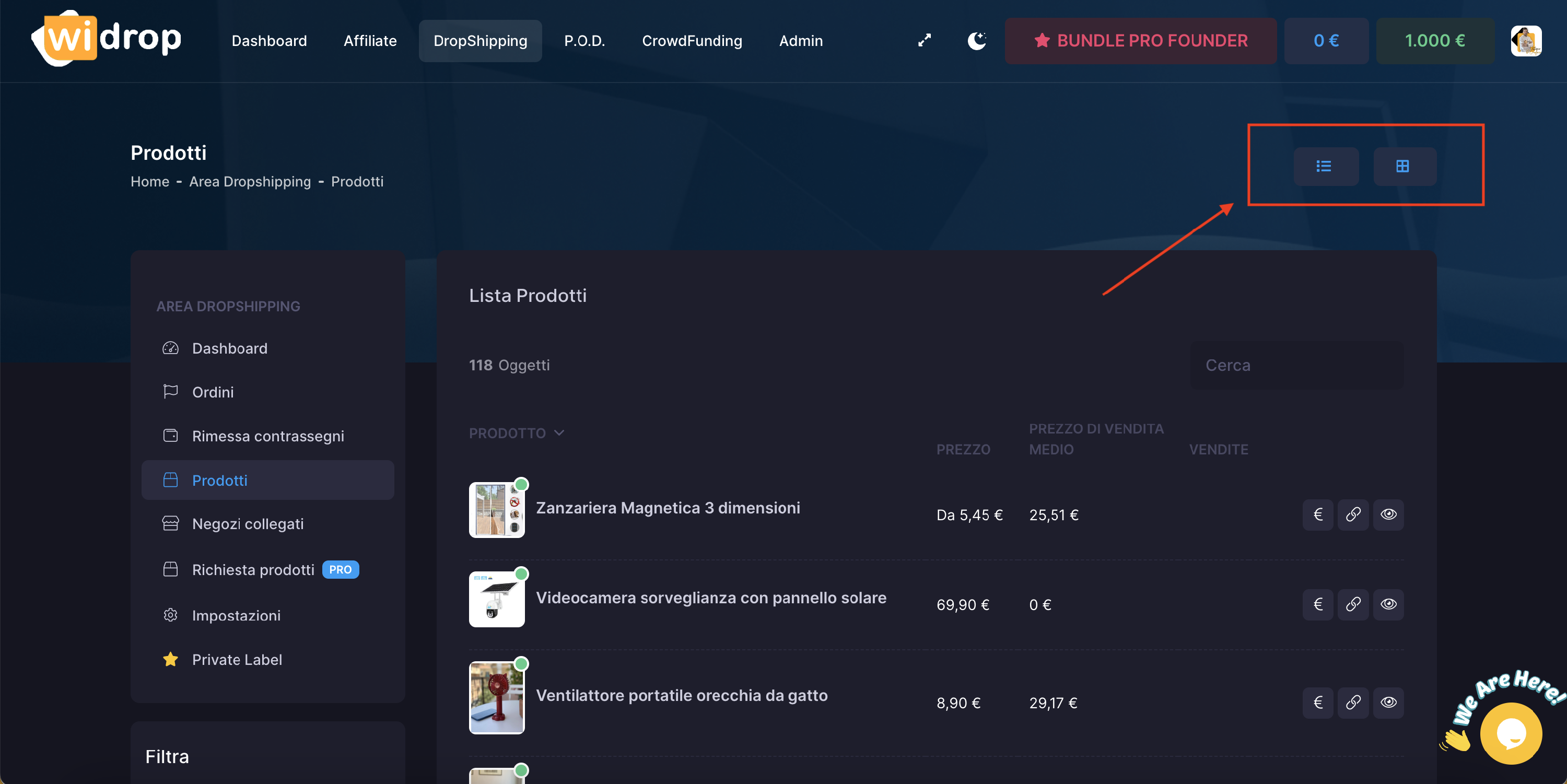Switch to grid view layout

pyautogui.click(x=1404, y=166)
